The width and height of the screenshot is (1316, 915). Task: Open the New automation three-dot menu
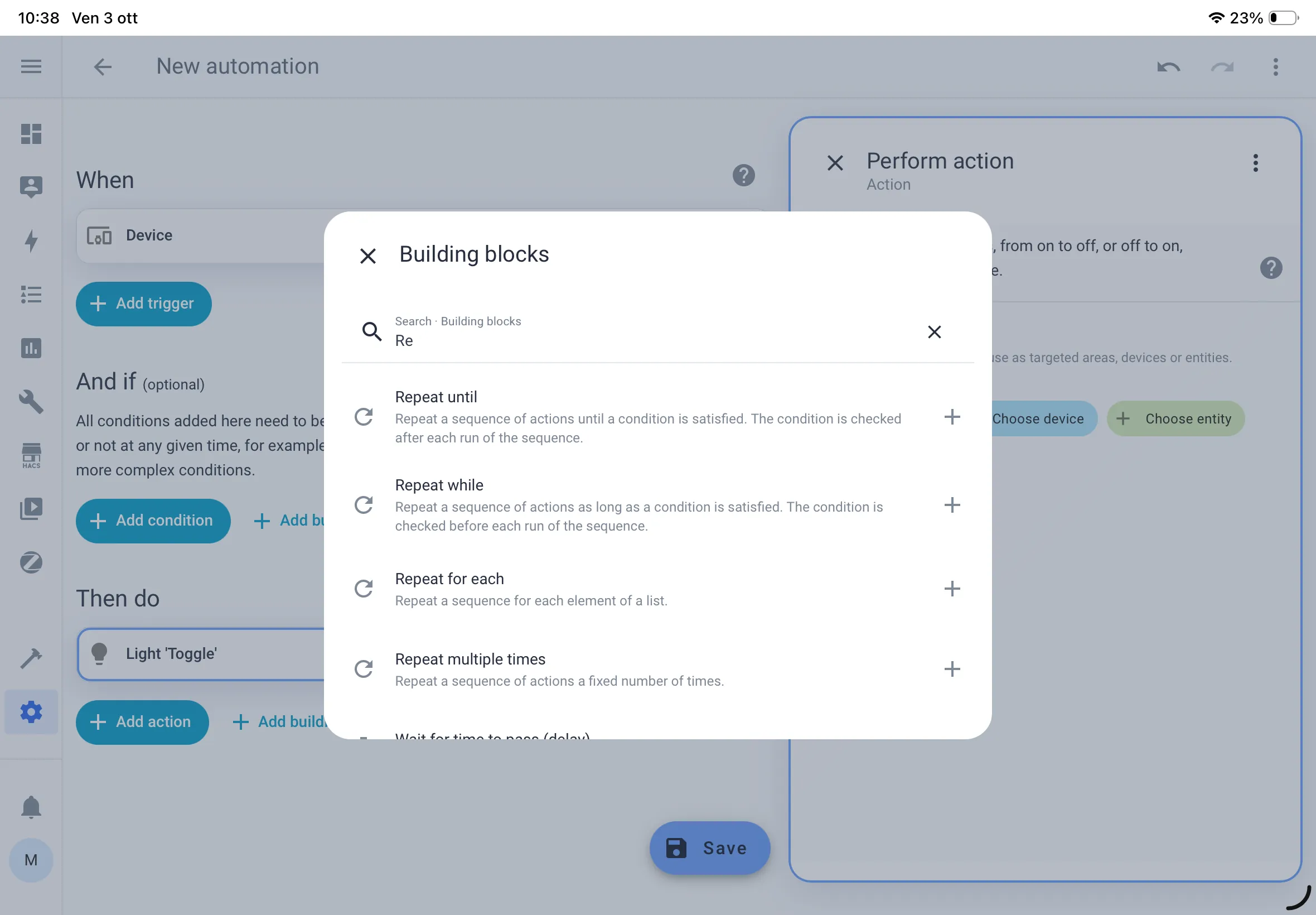(1274, 68)
